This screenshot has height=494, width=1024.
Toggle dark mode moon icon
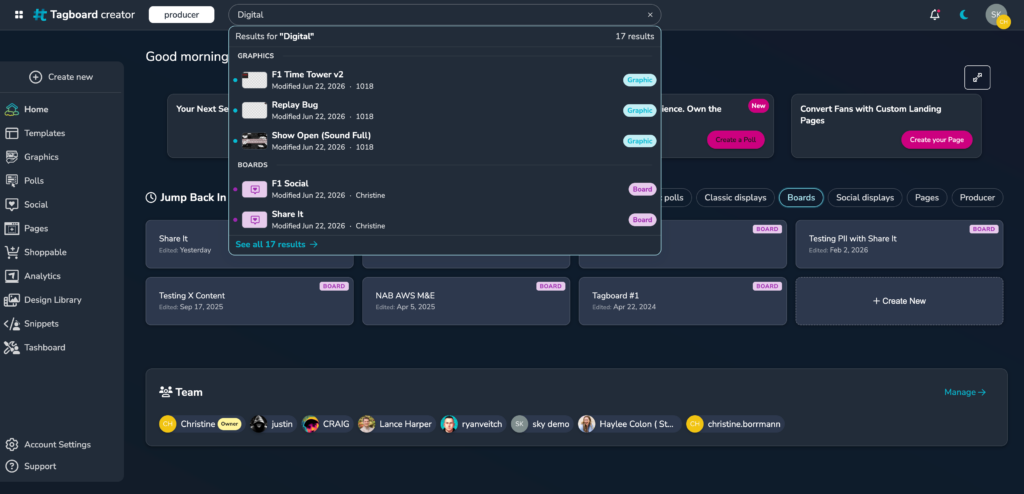coord(964,14)
